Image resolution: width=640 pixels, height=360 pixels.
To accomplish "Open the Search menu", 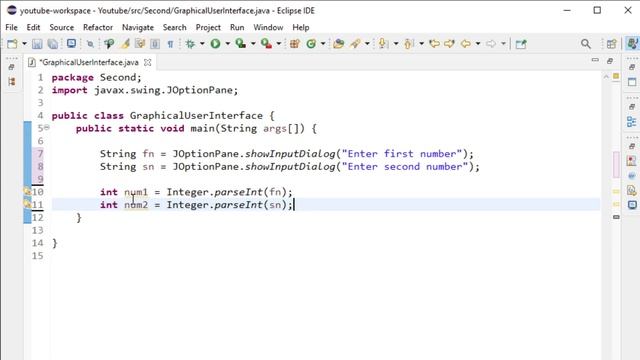I will click(175, 27).
